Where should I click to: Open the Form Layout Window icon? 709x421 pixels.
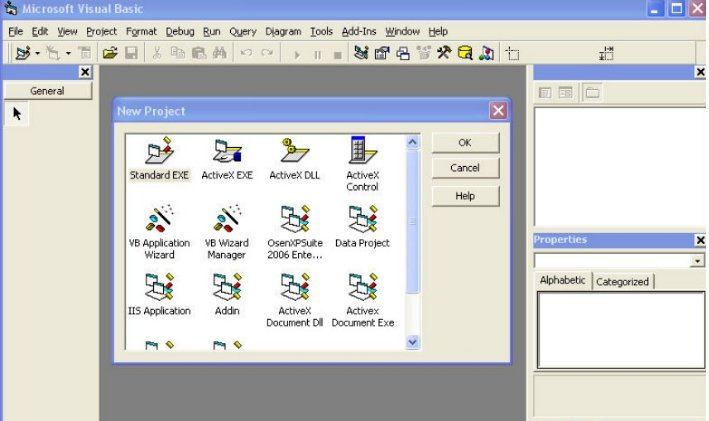(x=403, y=53)
